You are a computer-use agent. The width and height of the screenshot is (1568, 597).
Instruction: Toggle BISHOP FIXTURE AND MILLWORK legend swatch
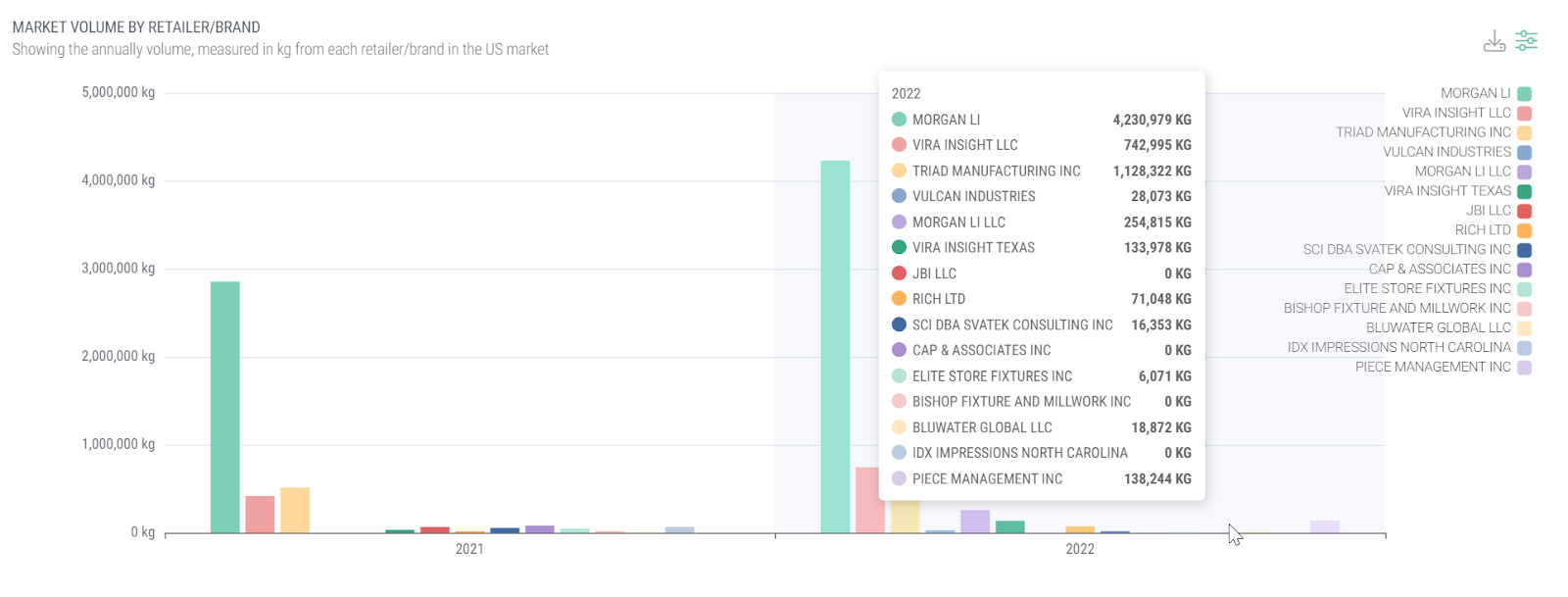click(x=1524, y=310)
